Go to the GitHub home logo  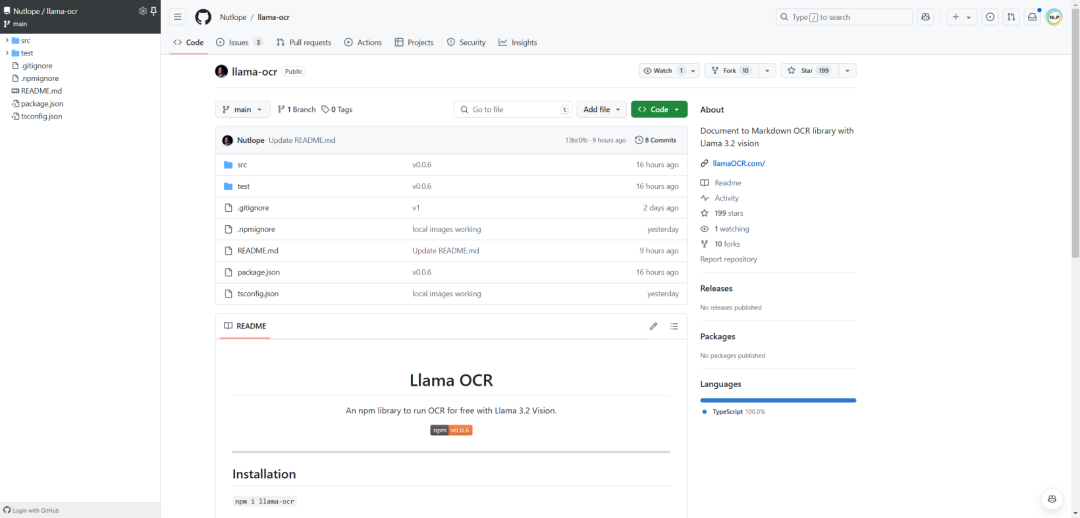203,17
